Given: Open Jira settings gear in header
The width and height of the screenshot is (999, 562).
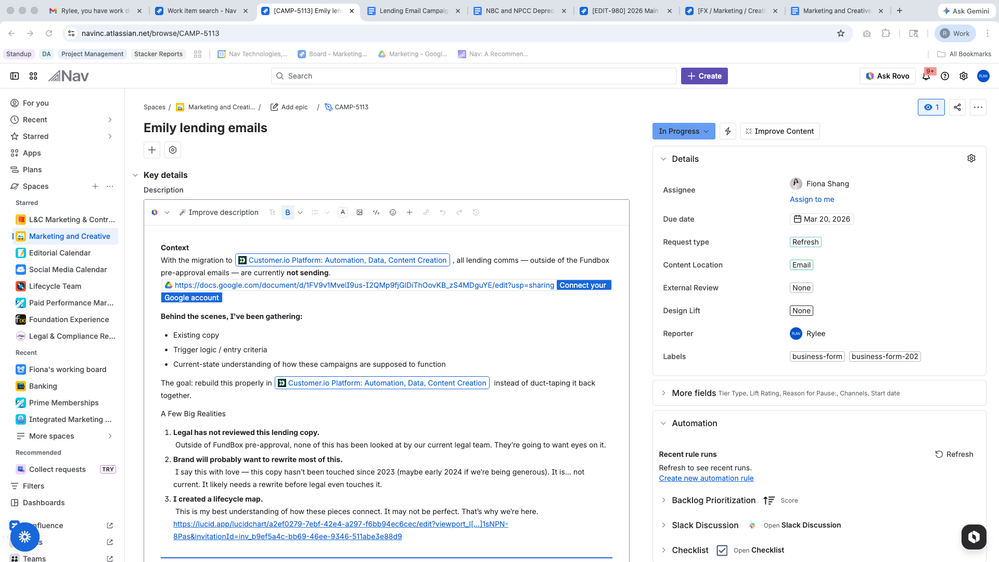Looking at the screenshot, I should [963, 76].
